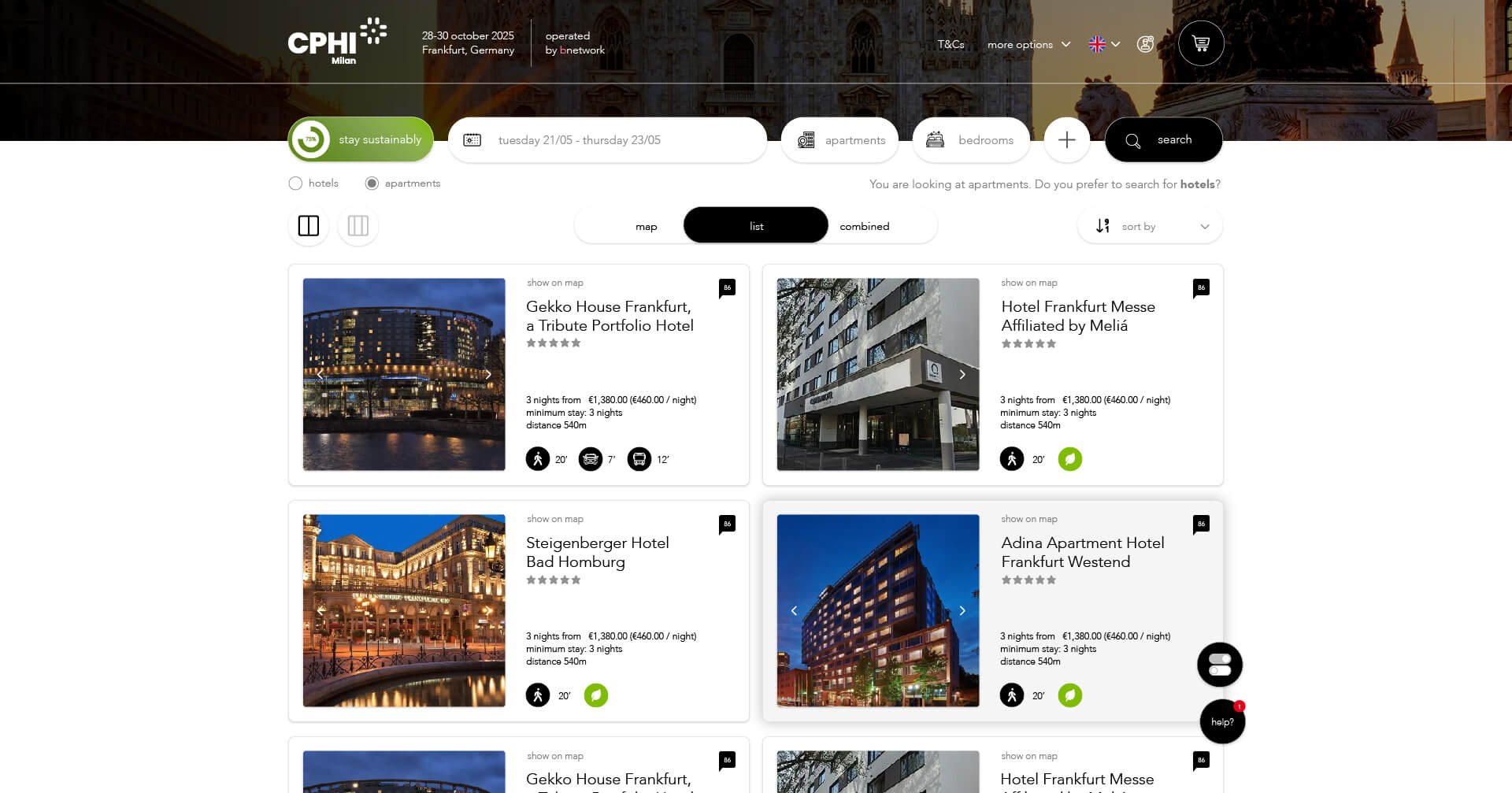This screenshot has height=793, width=1512.
Task: Click the CPHI Milan logo
Action: point(337,42)
